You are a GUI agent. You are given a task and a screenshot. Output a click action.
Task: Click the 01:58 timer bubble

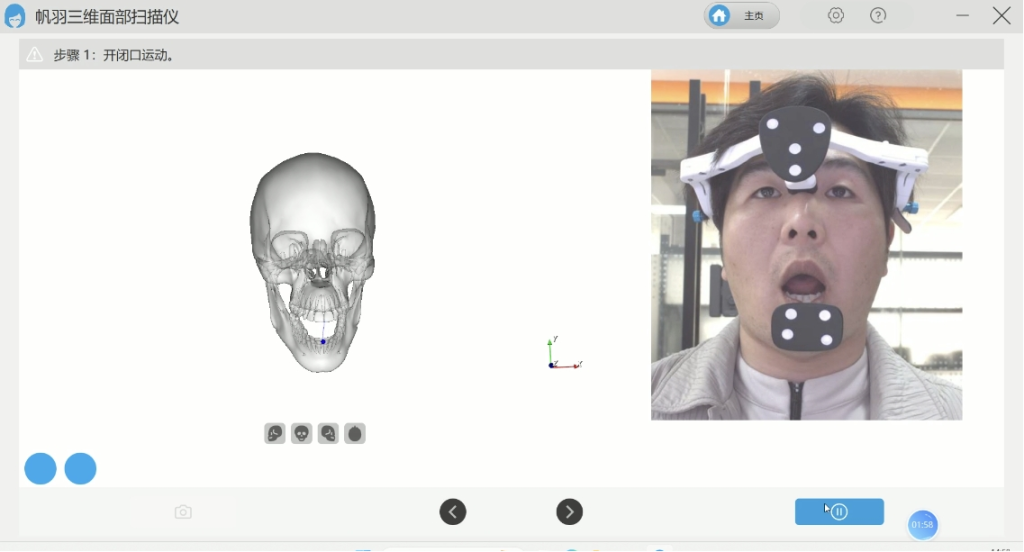pos(922,525)
